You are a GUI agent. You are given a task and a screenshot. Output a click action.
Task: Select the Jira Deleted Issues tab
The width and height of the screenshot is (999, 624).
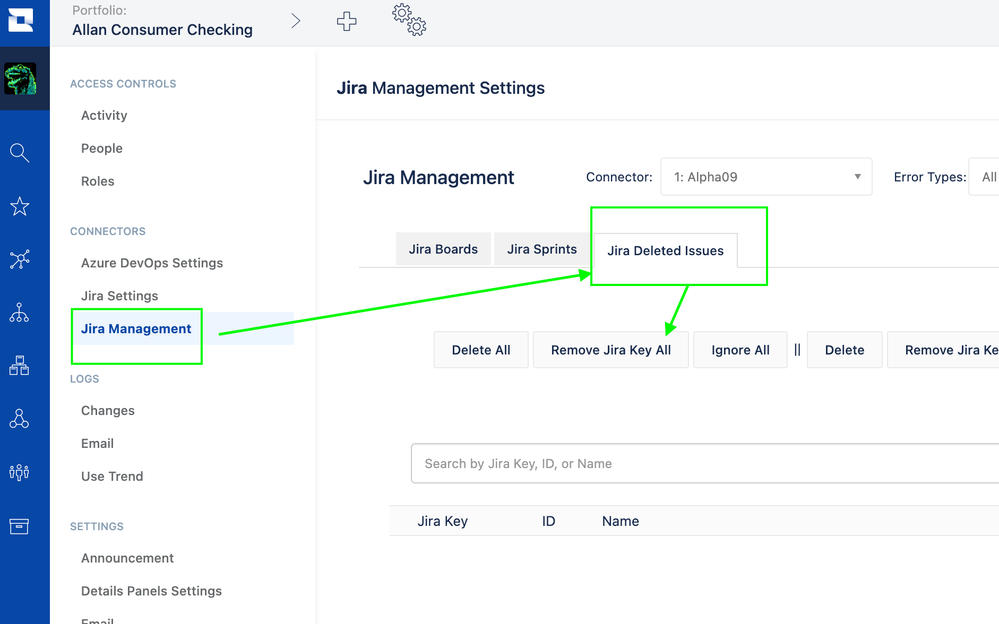pyautogui.click(x=665, y=250)
